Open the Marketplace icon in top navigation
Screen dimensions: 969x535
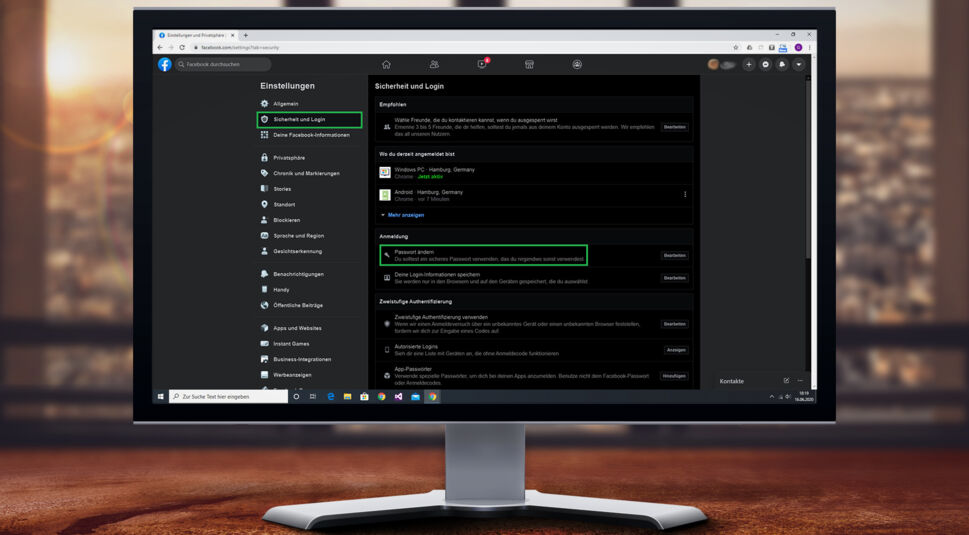point(530,64)
